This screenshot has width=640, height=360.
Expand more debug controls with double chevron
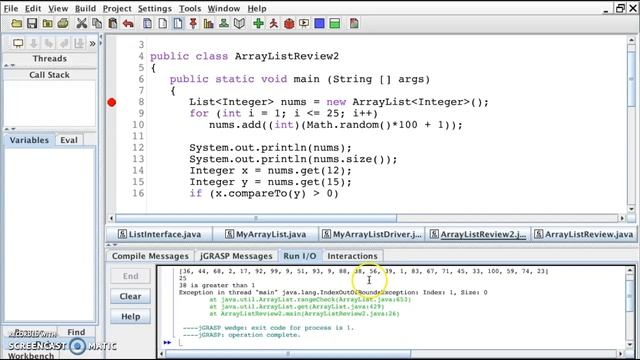pos(92,43)
